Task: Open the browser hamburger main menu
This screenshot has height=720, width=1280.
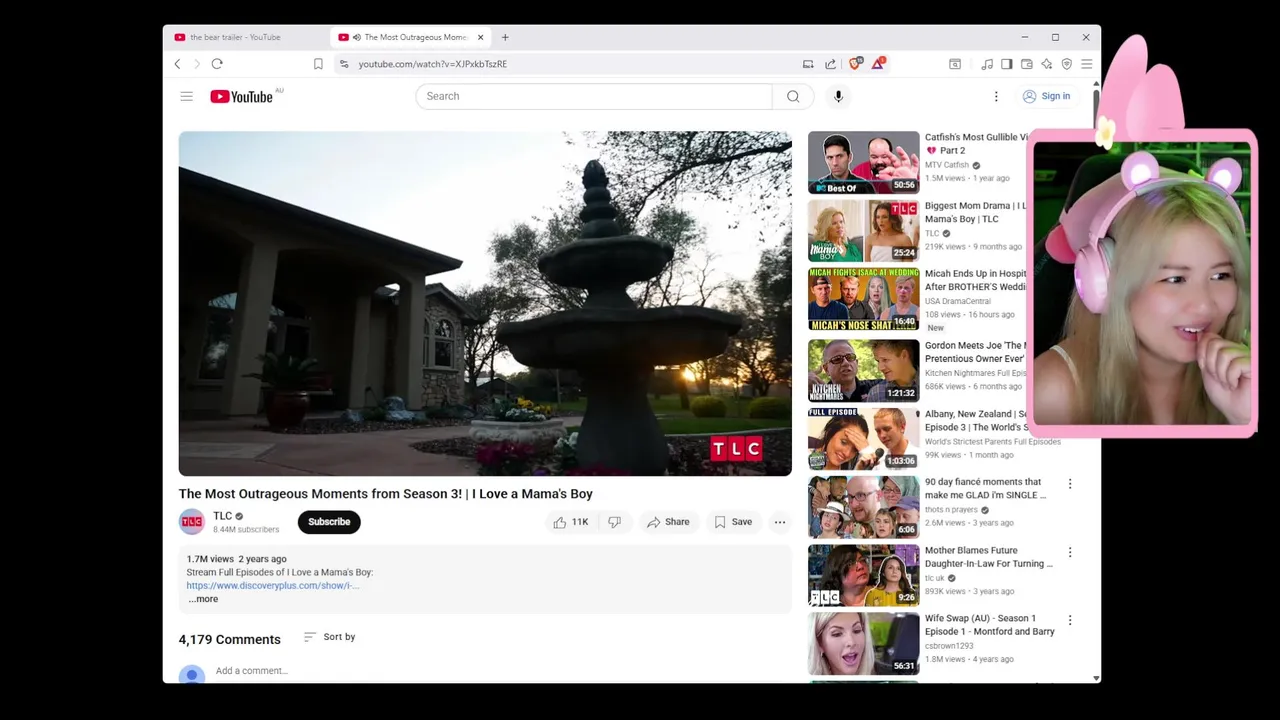Action: click(1087, 64)
